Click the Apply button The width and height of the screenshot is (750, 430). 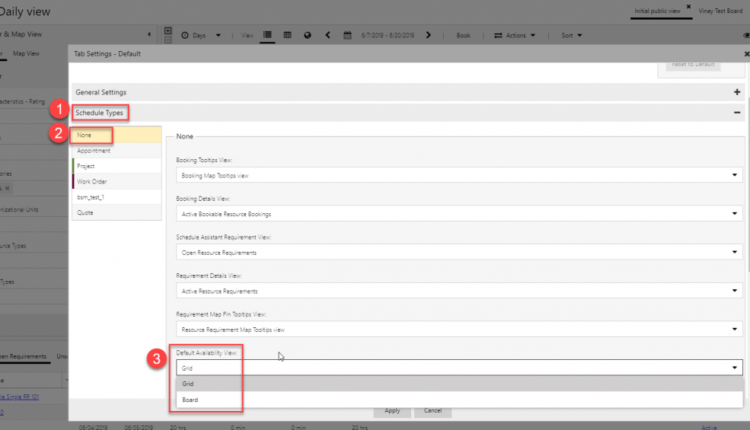pos(392,411)
